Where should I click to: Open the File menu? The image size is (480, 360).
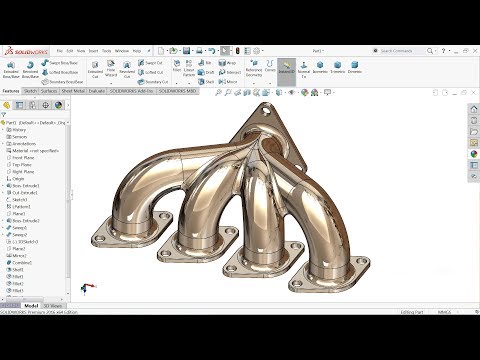60,51
